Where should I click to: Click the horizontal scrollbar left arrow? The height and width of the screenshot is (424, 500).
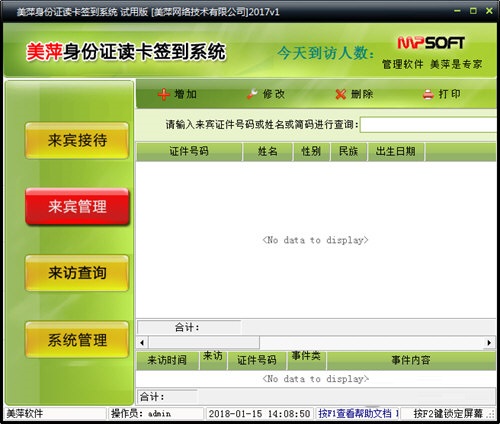142,343
